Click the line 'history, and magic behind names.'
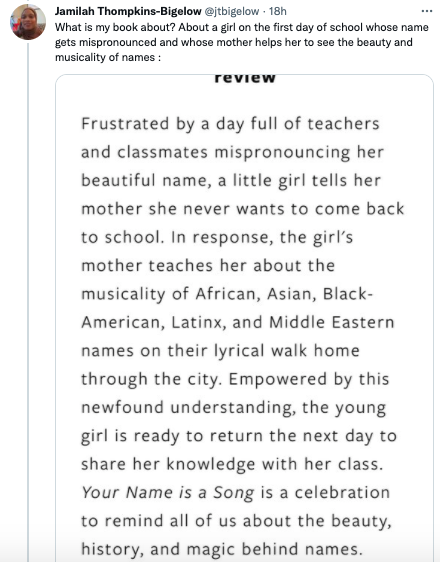The height and width of the screenshot is (562, 440). [x=222, y=549]
